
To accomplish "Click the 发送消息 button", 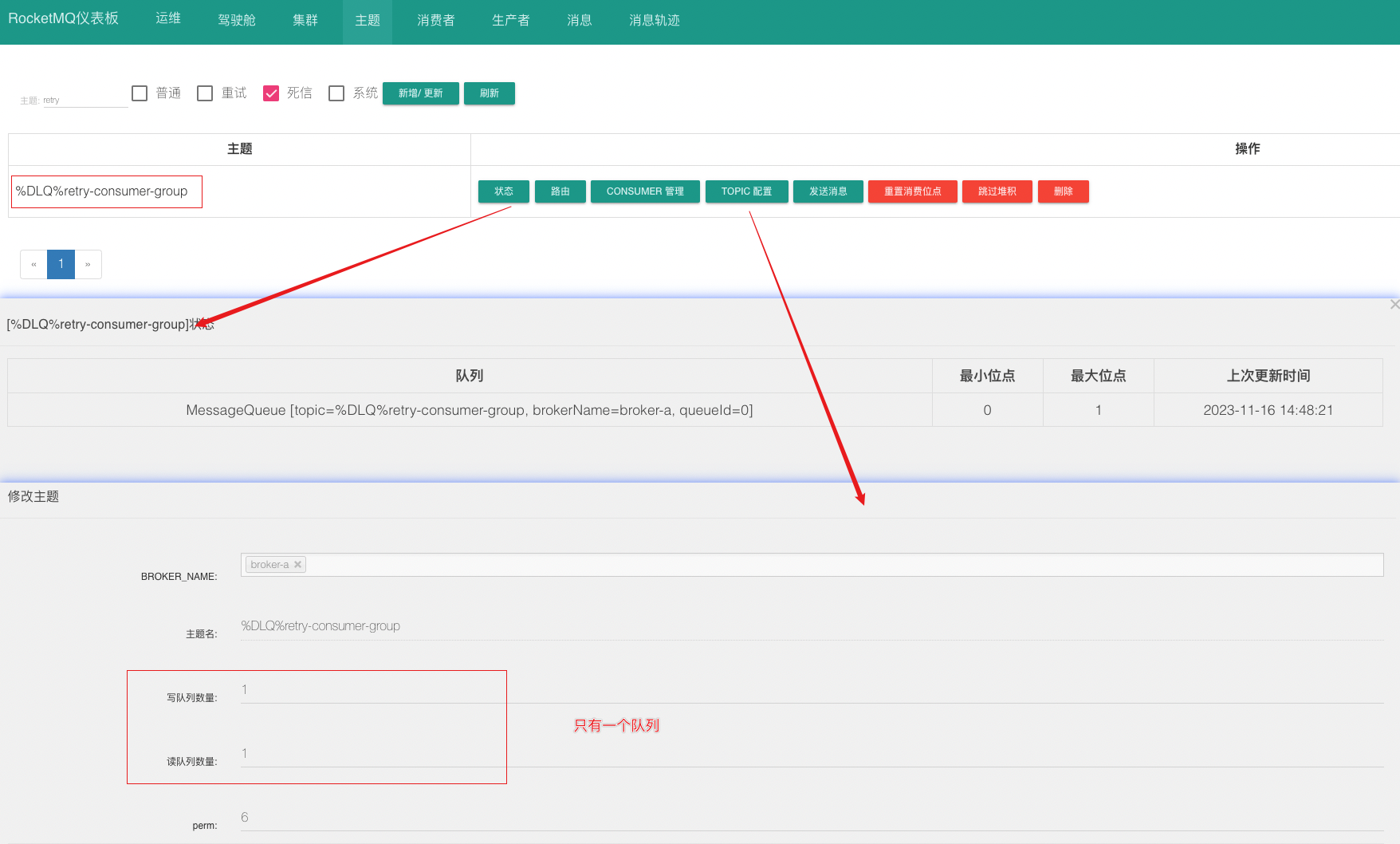I will (x=828, y=191).
